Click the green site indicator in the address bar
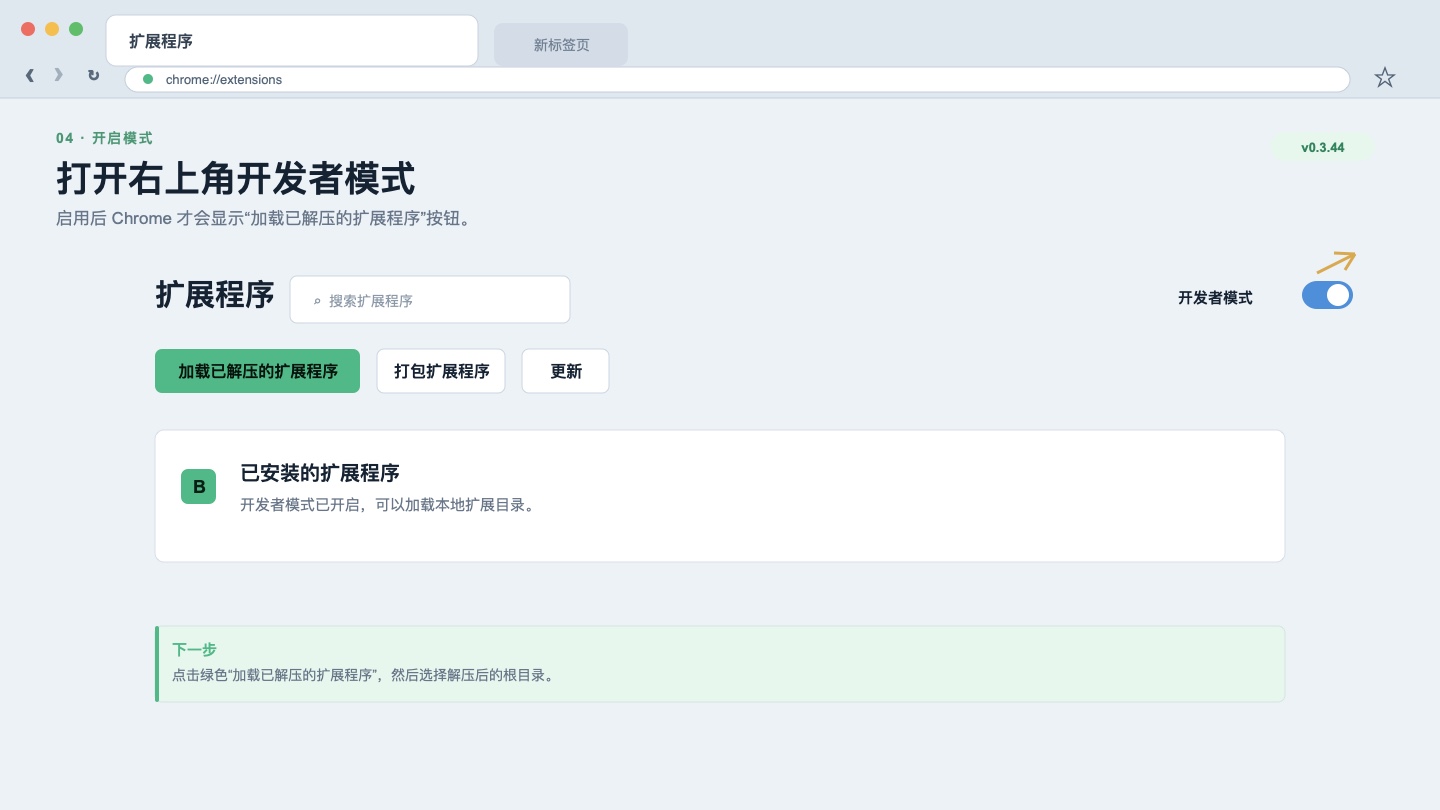1440x810 pixels. (x=148, y=79)
